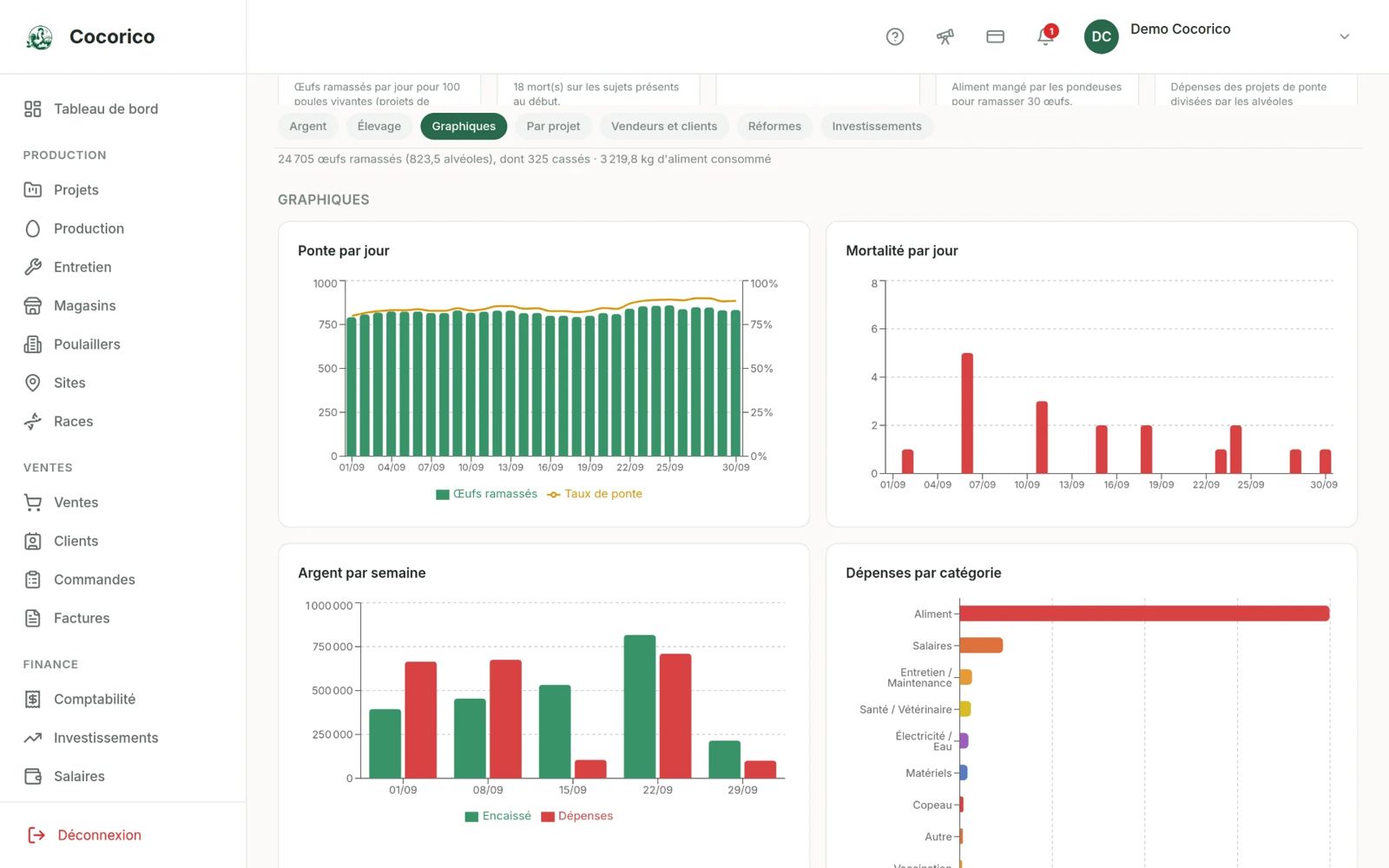
Task: Click the Comptabilité dollar icon
Action: [33, 700]
